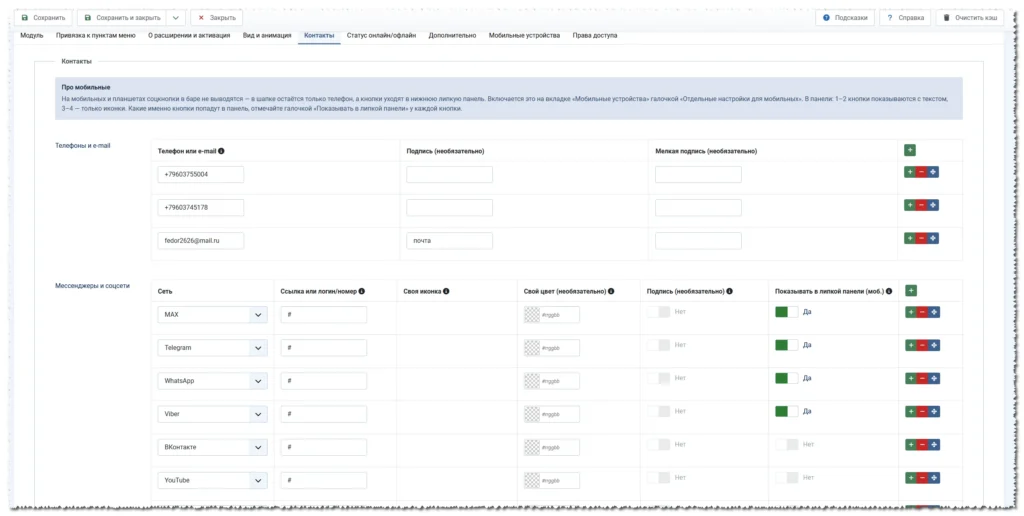Click the Закрыть button
The height and width of the screenshot is (516, 1024).
217,18
